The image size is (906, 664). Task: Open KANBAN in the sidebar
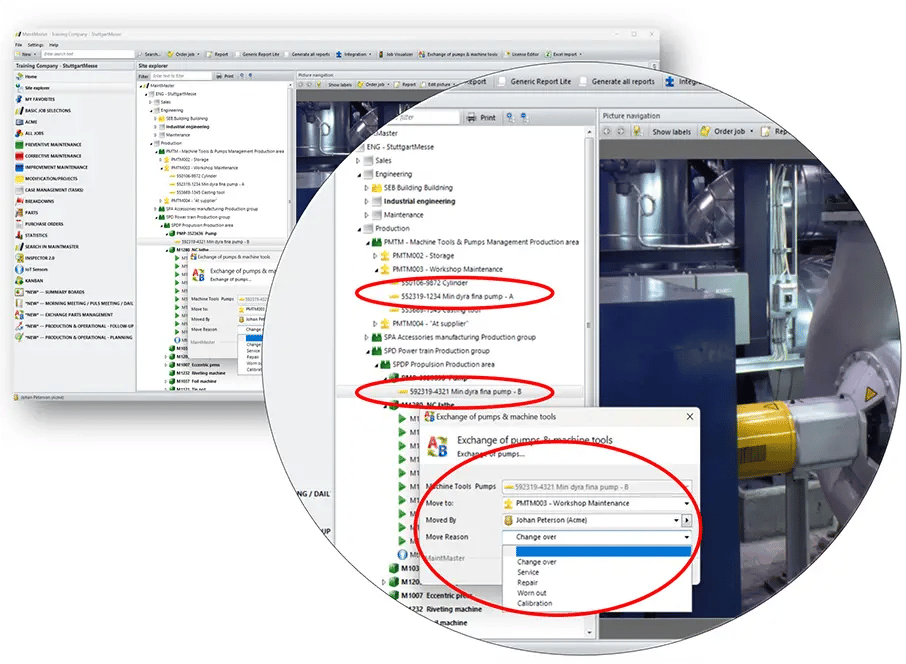point(34,281)
